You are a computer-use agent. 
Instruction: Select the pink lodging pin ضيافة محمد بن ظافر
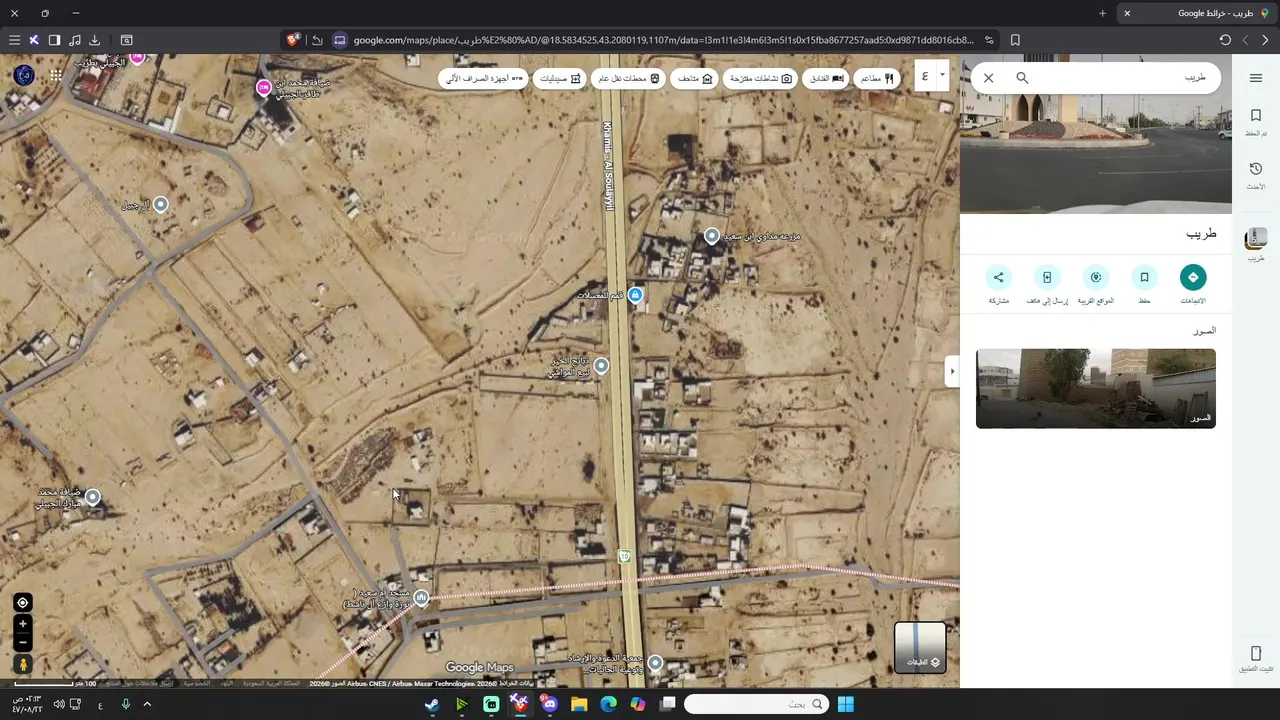264,88
